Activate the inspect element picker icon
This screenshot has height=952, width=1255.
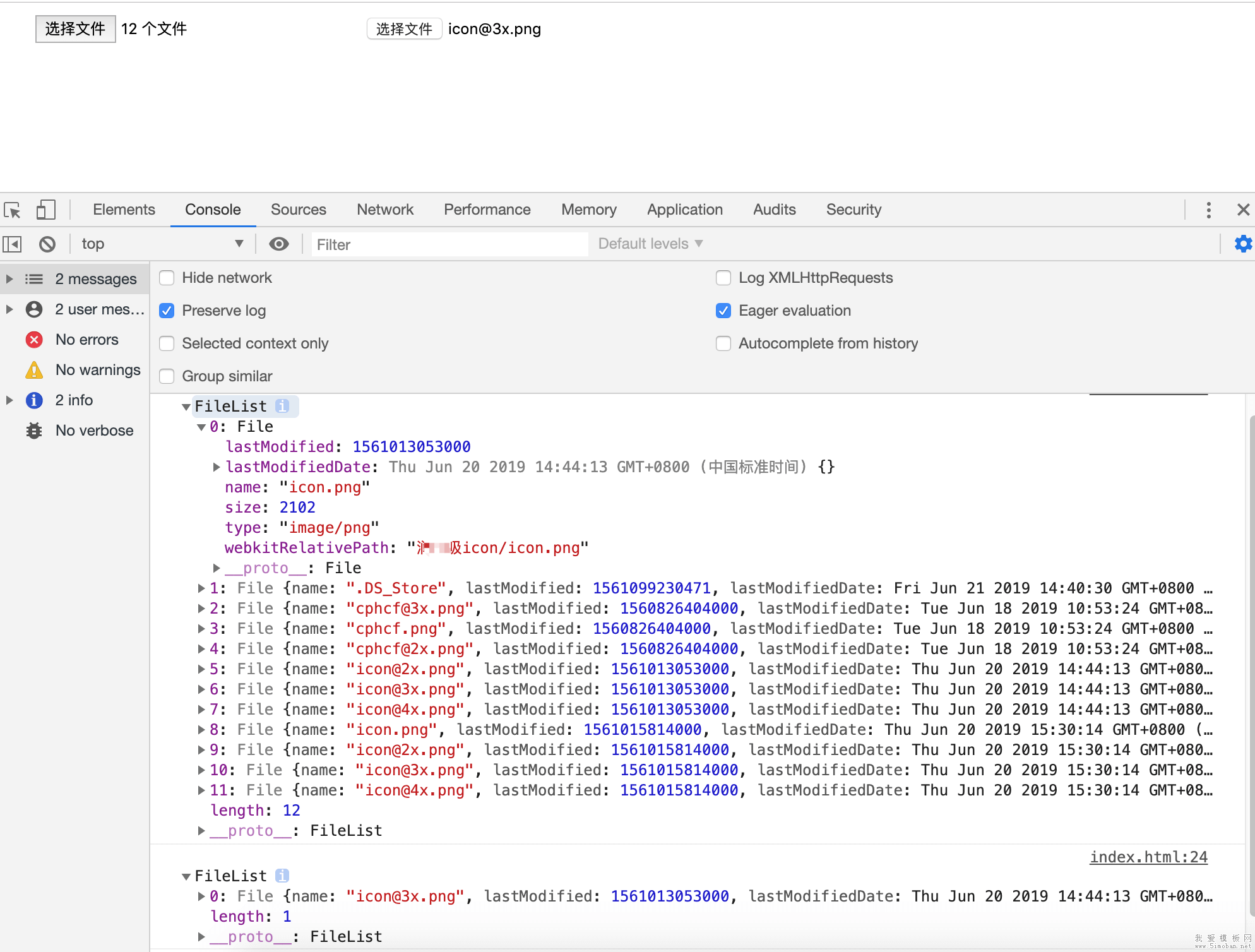coord(13,210)
